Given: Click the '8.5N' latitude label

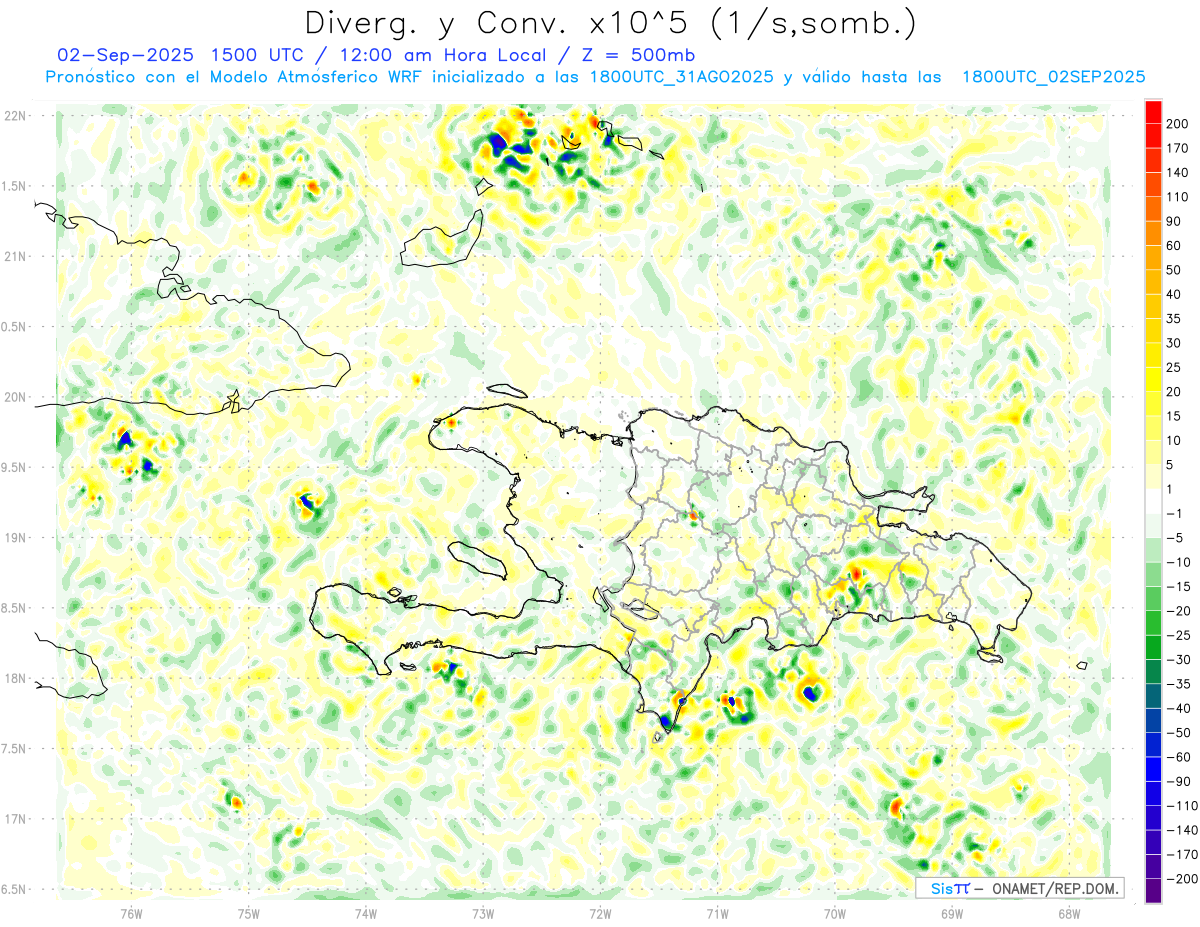Looking at the screenshot, I should 15,608.
